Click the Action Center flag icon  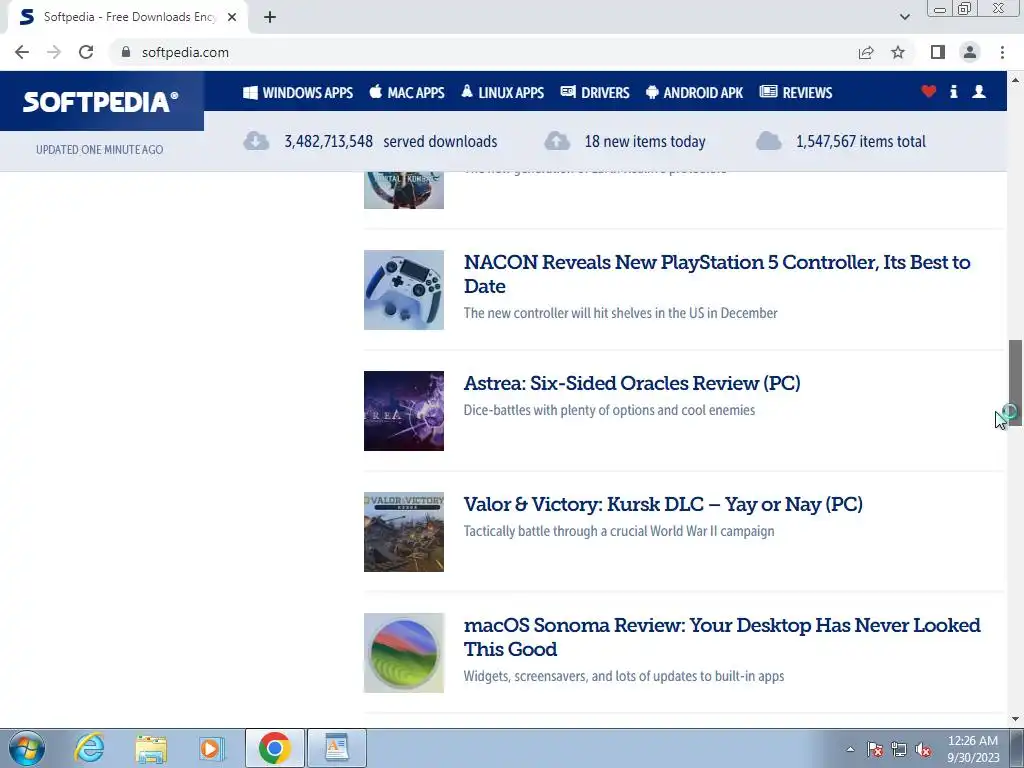(x=875, y=749)
